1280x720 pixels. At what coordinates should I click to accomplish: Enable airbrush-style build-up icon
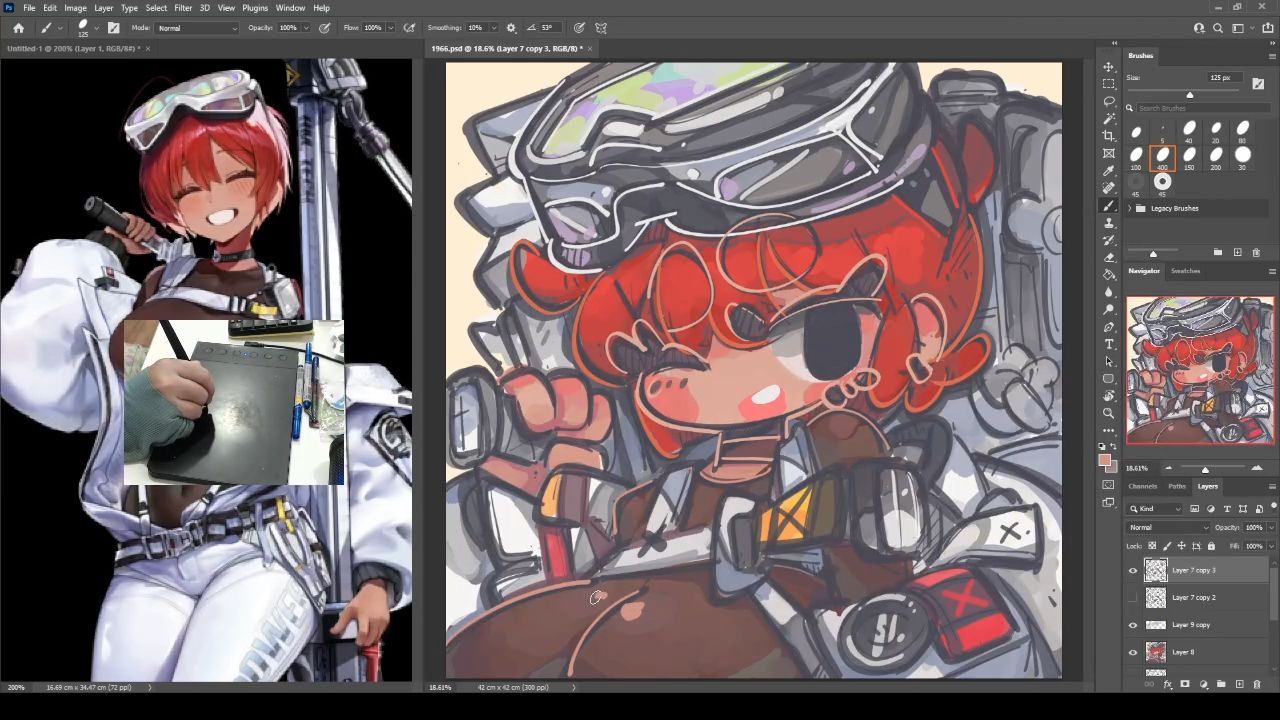409,28
